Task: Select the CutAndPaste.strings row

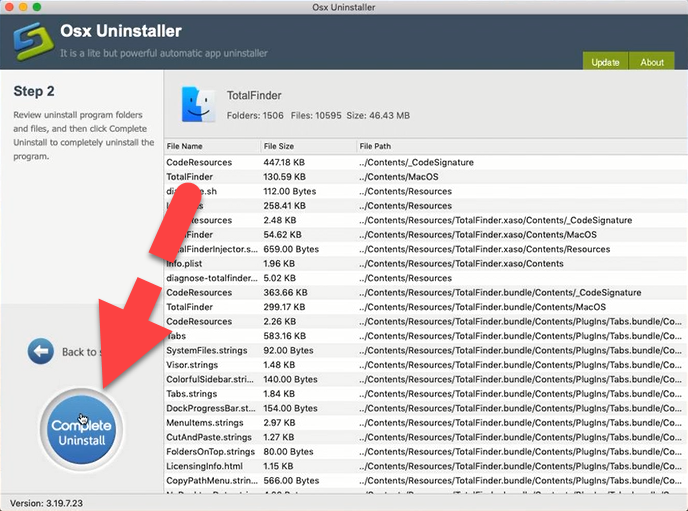Action: (x=426, y=437)
